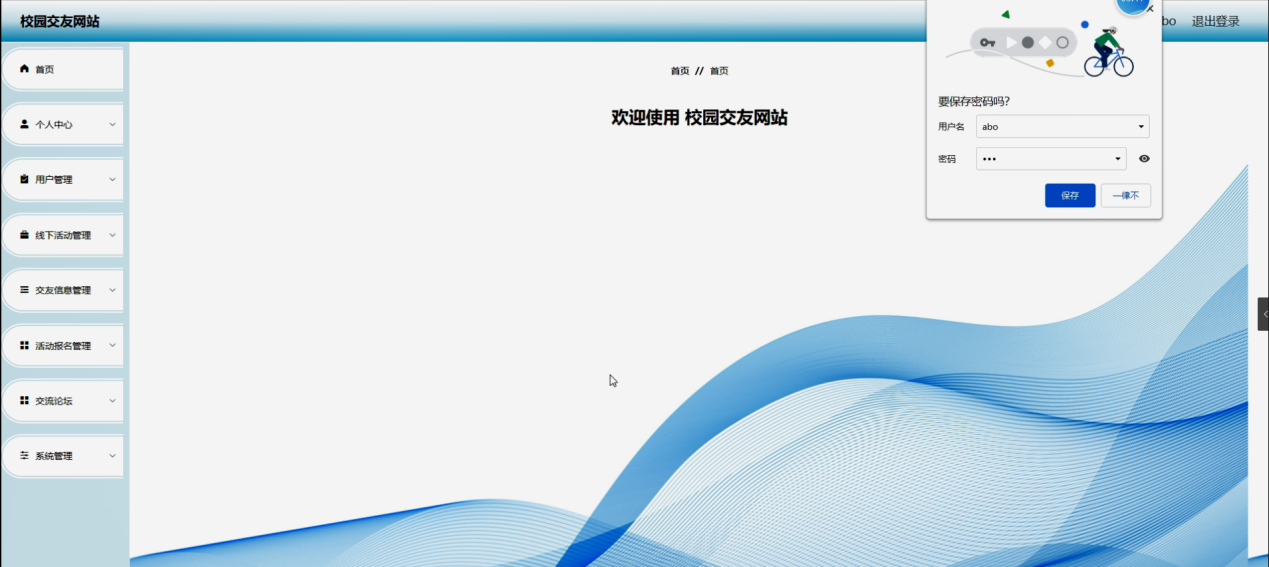Click the side panel collapse handle

click(1263, 314)
